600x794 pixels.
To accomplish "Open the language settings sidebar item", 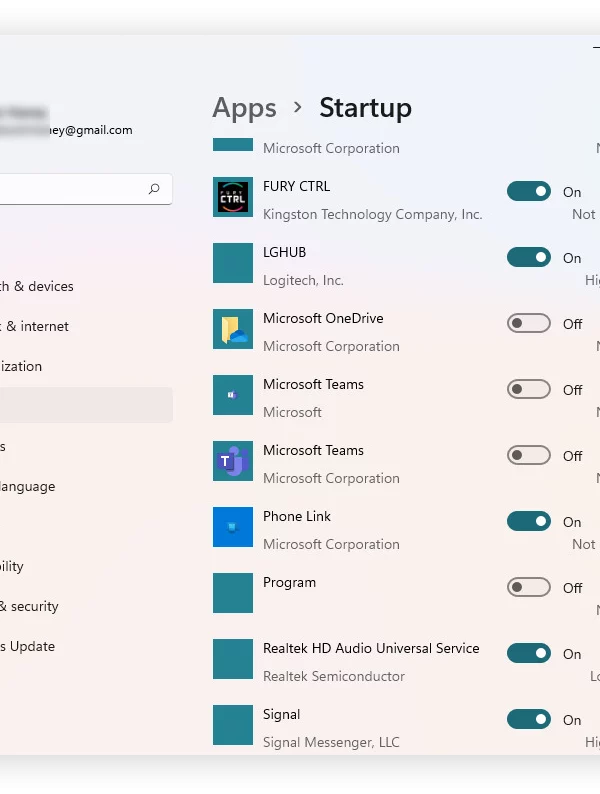I will 28,487.
